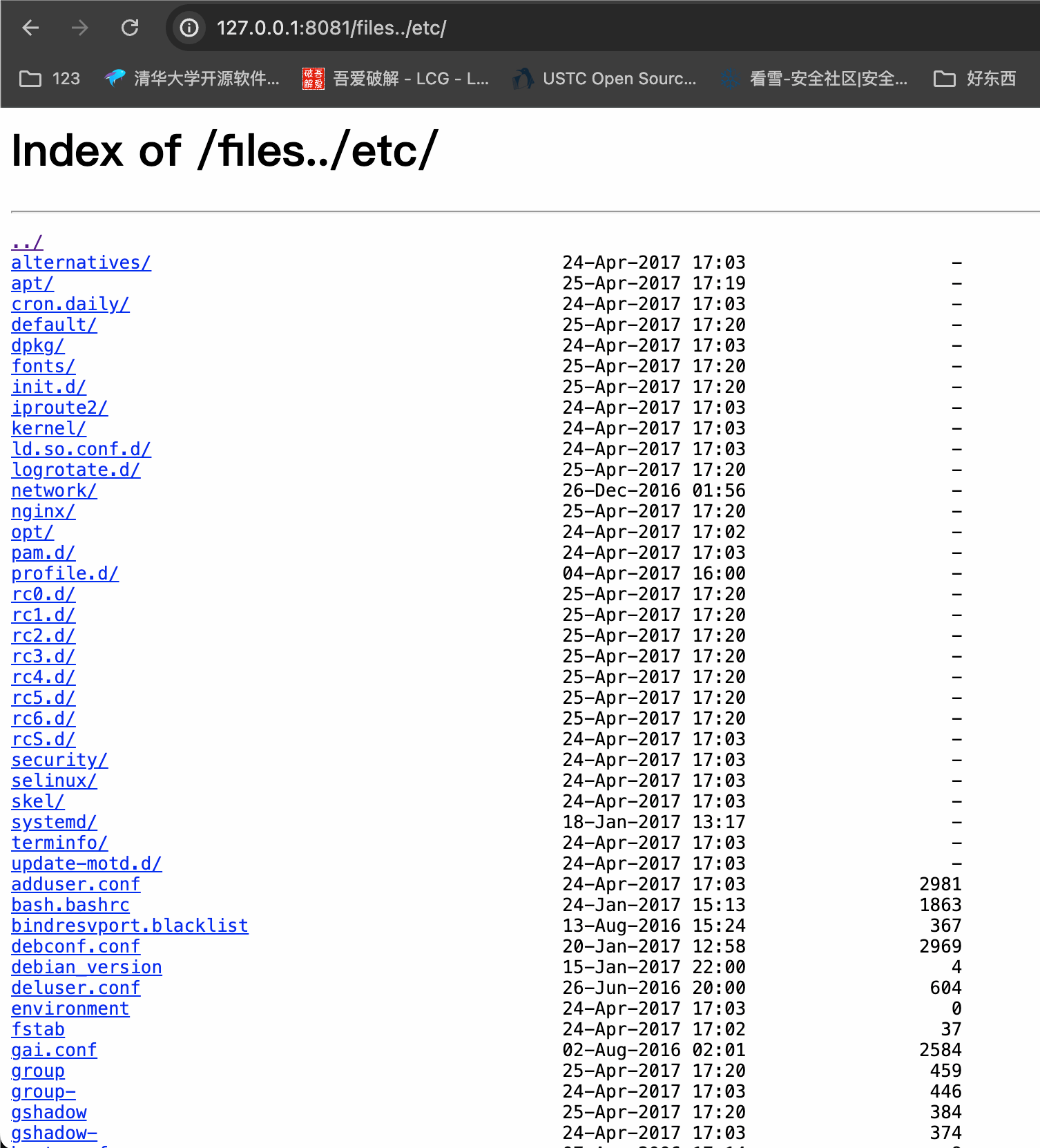The height and width of the screenshot is (1148, 1040).
Task: Open the group- backup file
Action: coord(44,1091)
